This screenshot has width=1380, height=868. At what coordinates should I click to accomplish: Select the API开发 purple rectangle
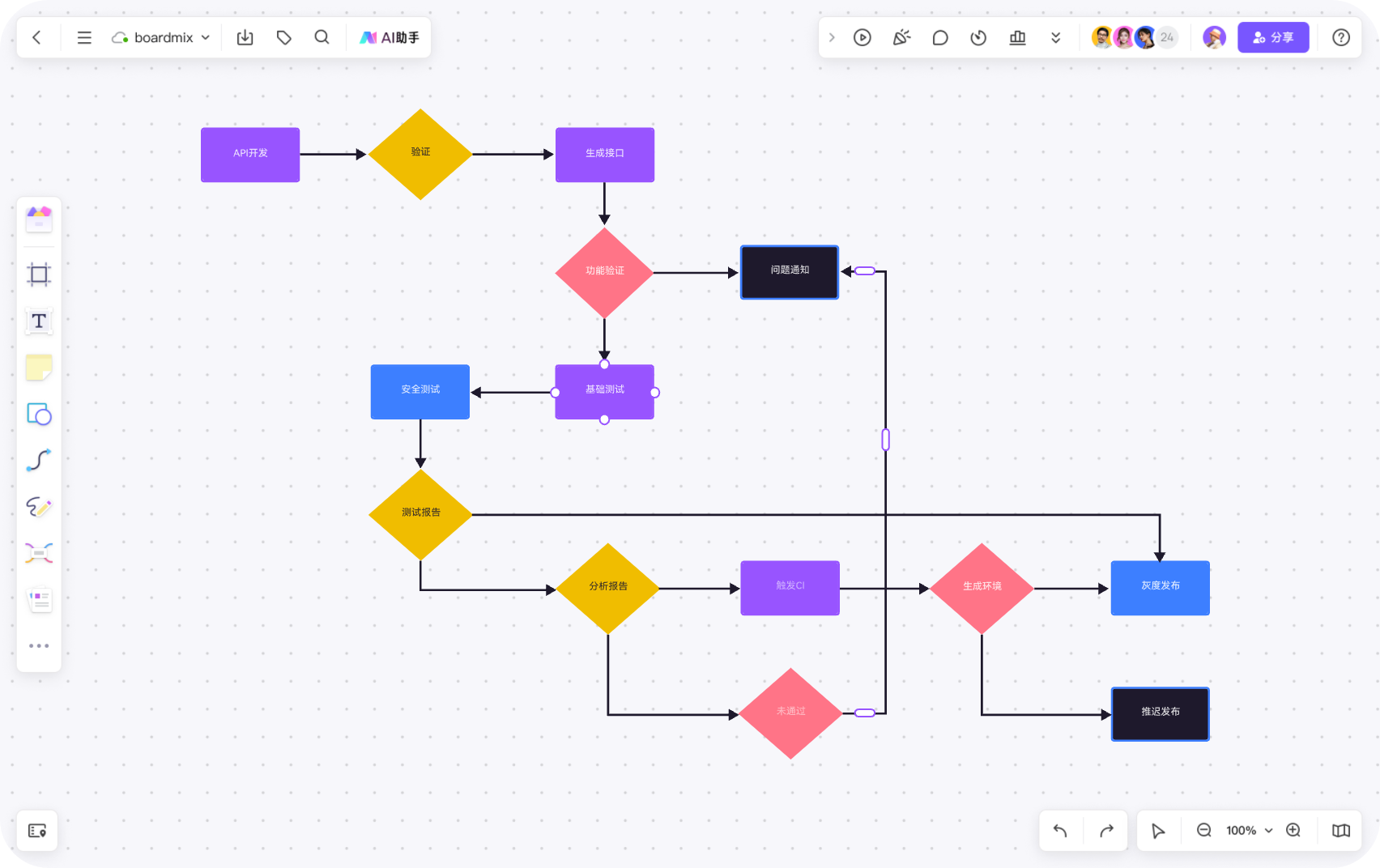[x=250, y=155]
